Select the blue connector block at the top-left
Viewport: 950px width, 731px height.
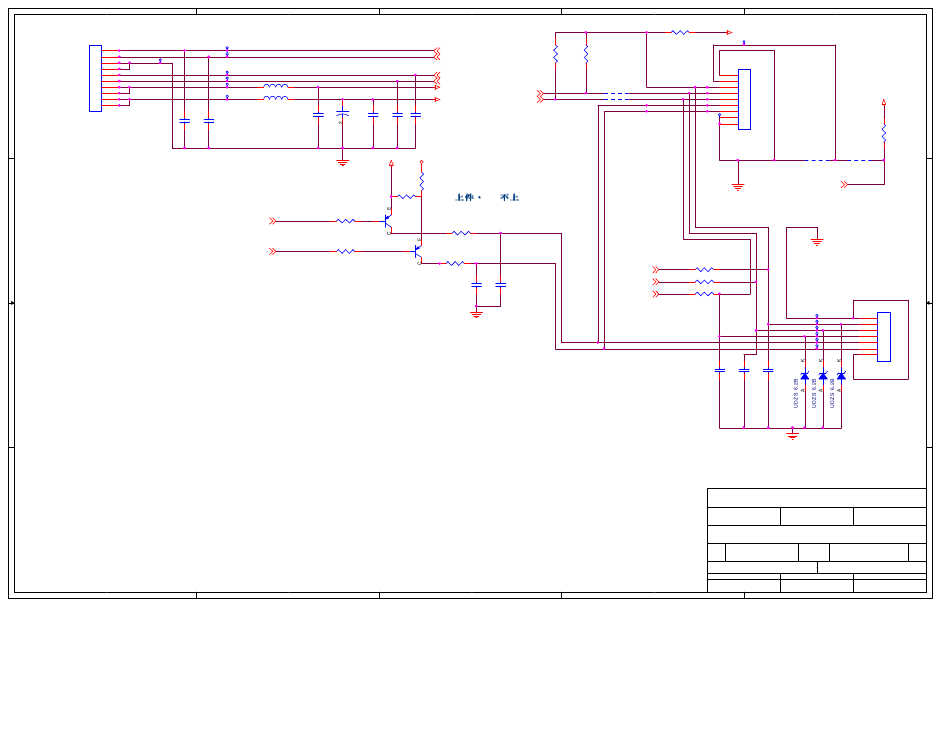tap(95, 78)
